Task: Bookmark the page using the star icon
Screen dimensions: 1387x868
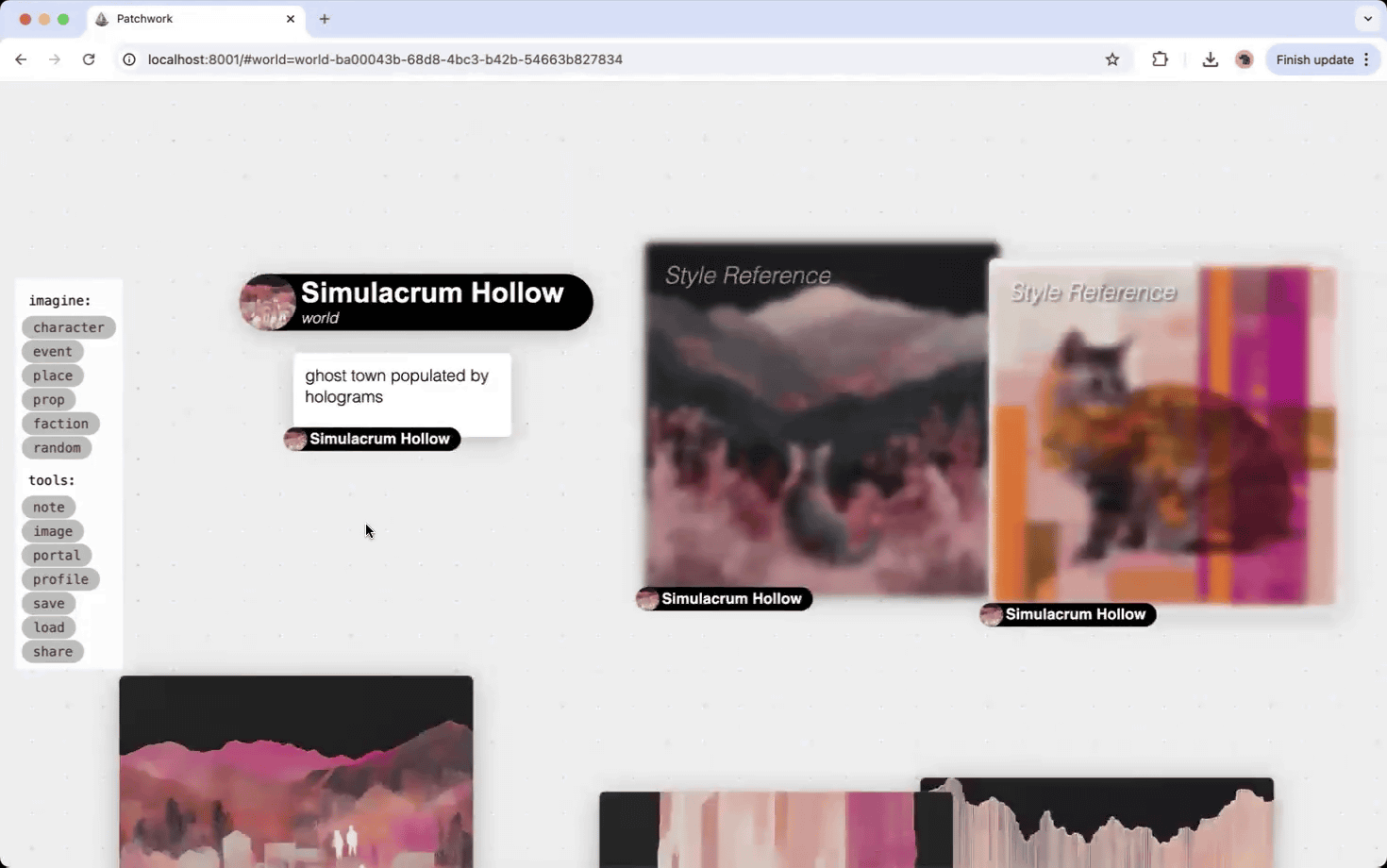Action: click(1111, 58)
